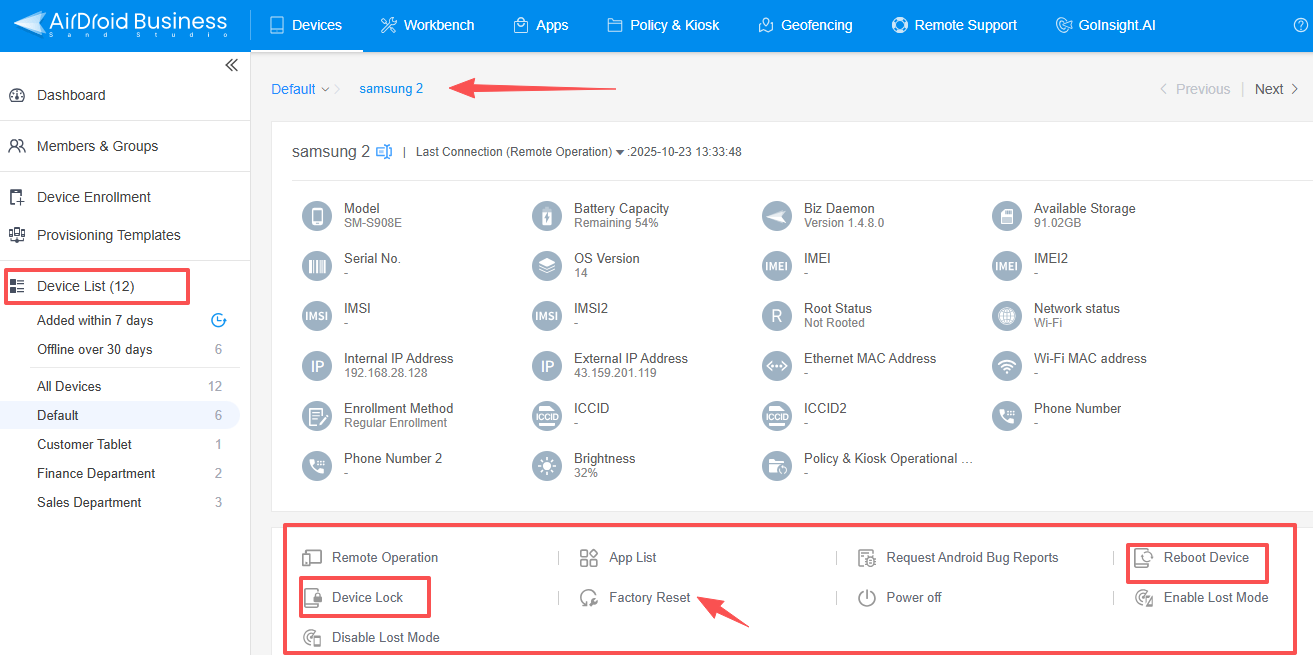Collapse the left sidebar with the chevrons
The height and width of the screenshot is (655, 1313).
[231, 64]
